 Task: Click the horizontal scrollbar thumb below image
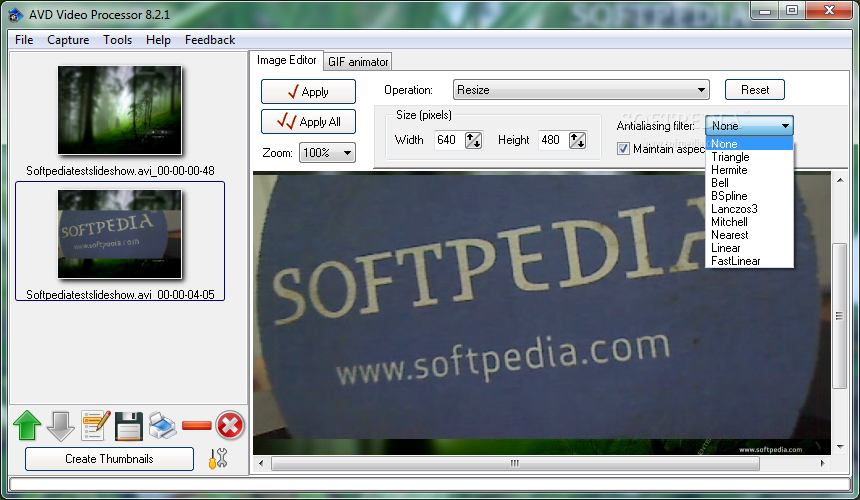515,463
